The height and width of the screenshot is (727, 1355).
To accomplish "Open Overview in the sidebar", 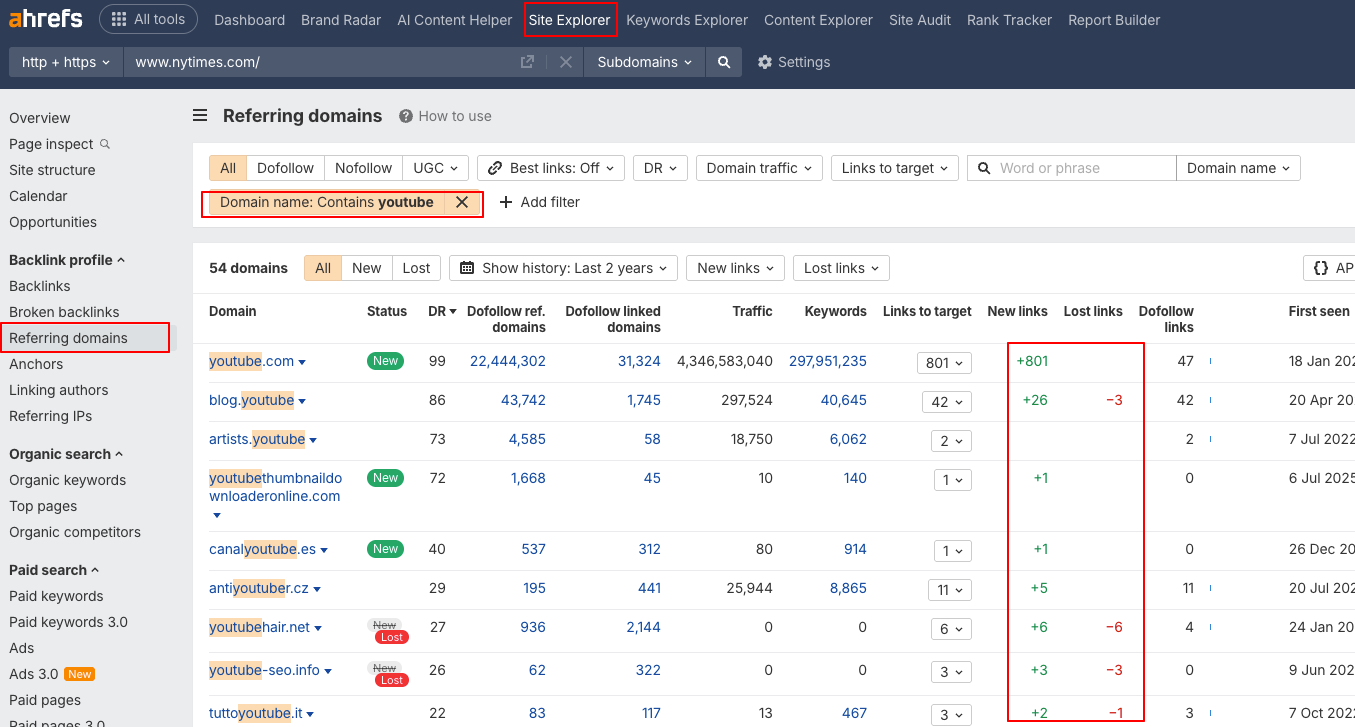I will coord(40,118).
